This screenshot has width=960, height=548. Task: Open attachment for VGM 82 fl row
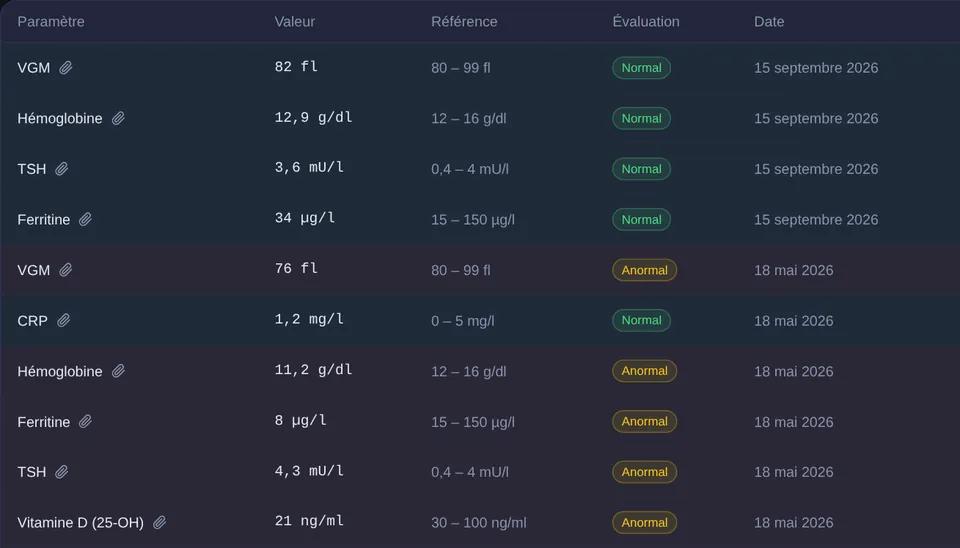(66, 68)
